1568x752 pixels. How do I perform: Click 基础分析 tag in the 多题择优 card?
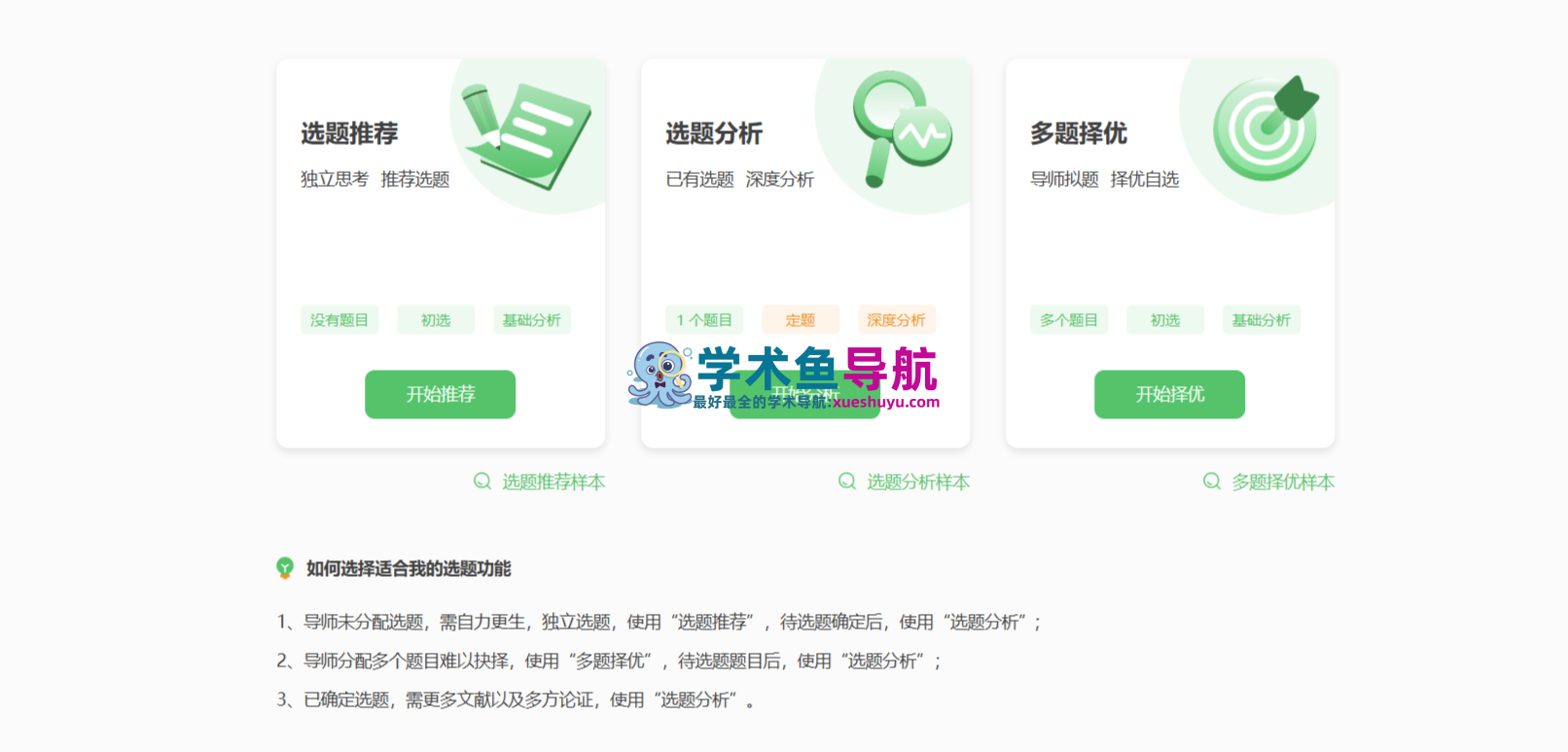pyautogui.click(x=1261, y=320)
